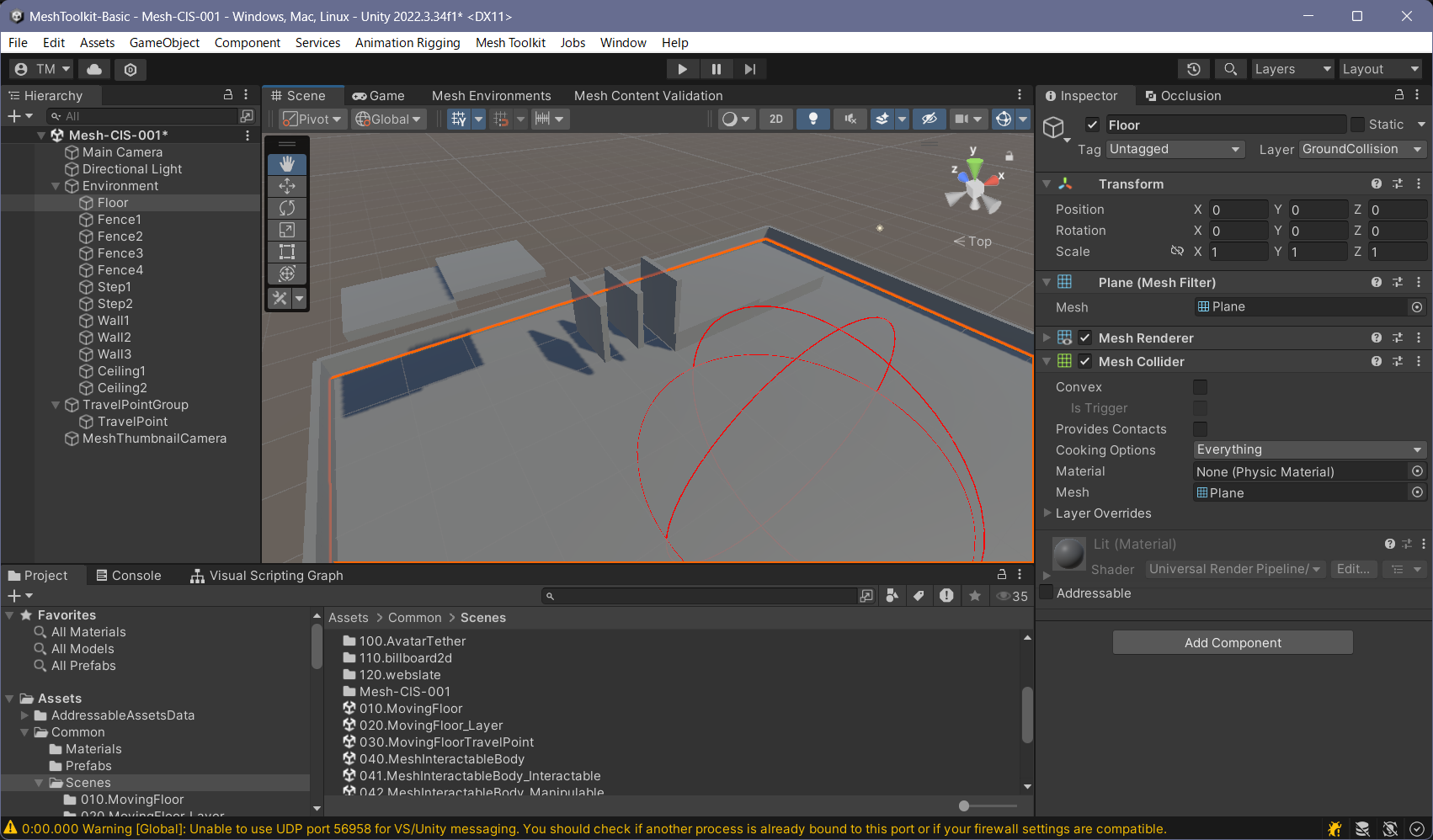
Task: Select the Rotate tool
Action: [287, 208]
